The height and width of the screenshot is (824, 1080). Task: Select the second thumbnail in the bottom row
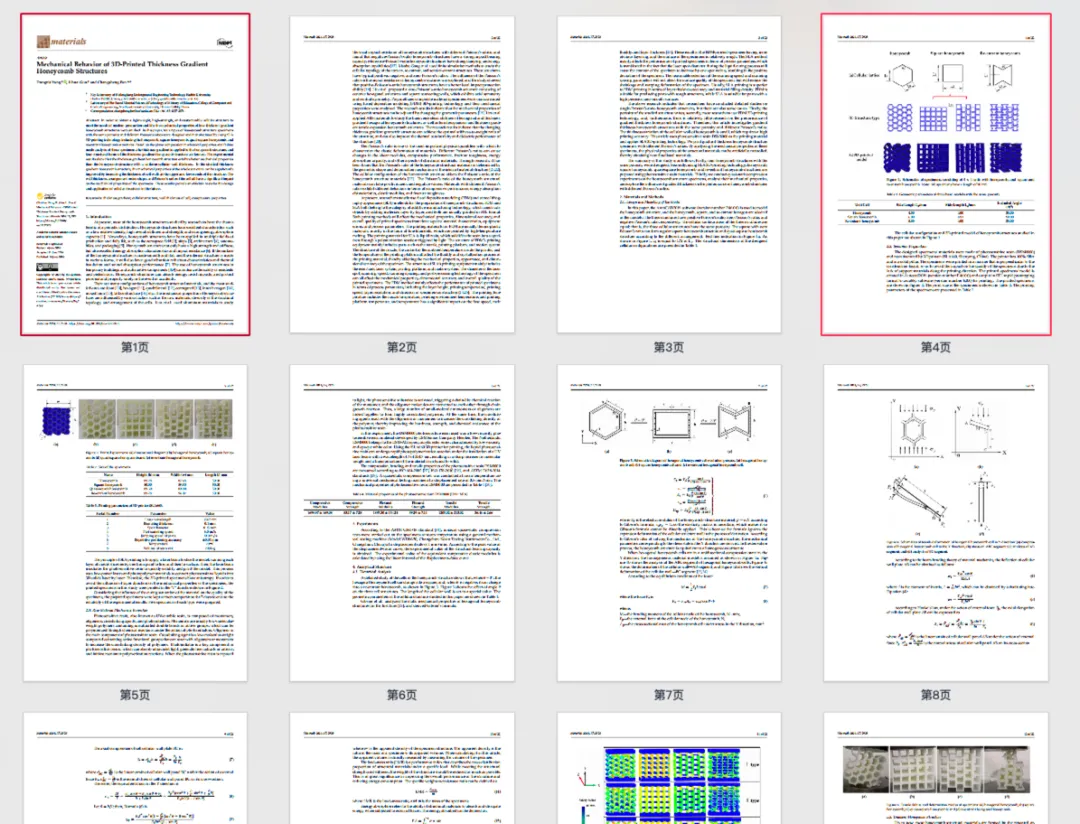click(x=402, y=770)
